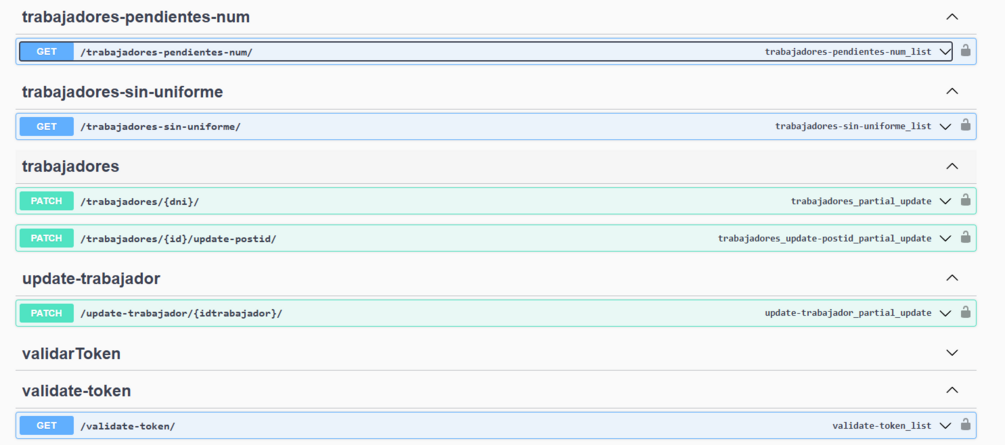
Task: Click GET button for /validate-token/
Action: (x=46, y=426)
